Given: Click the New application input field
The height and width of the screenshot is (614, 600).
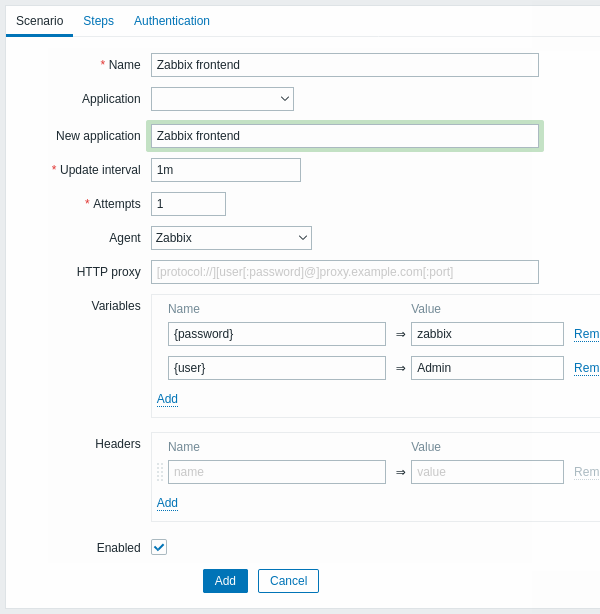Looking at the screenshot, I should pyautogui.click(x=345, y=136).
